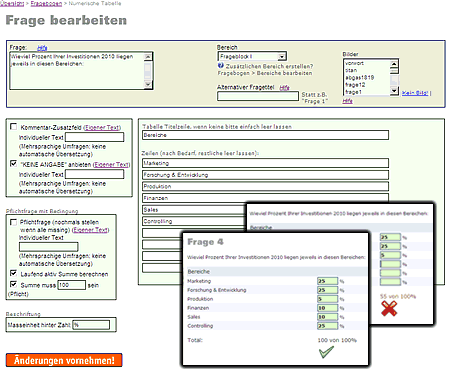Click the Bilder list scroll-down arrow
Viewport: 450px width, 375px height.
tap(394, 91)
